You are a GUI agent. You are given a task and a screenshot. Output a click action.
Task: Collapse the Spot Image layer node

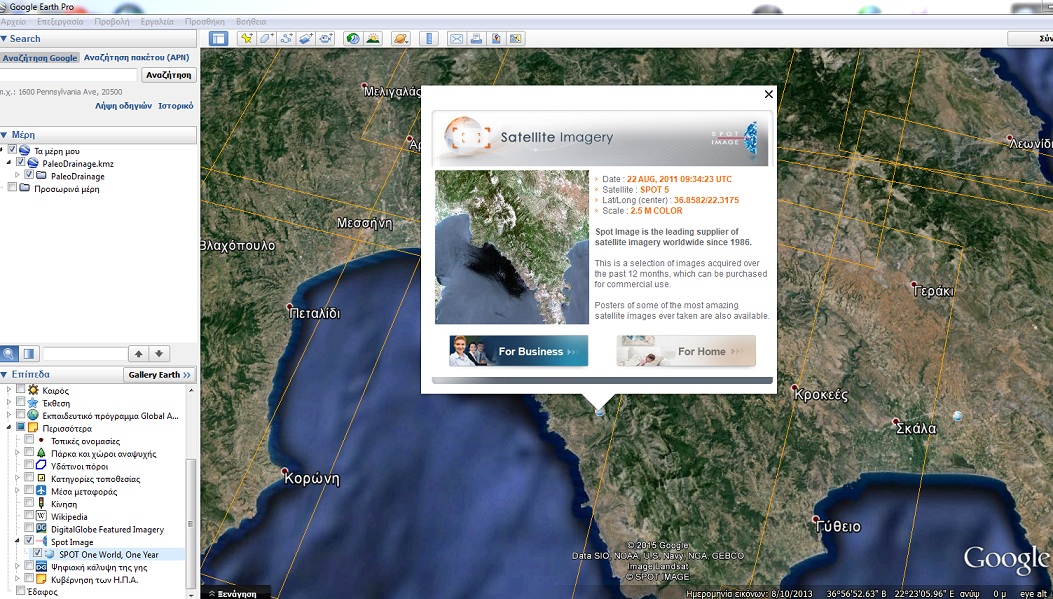coord(17,541)
